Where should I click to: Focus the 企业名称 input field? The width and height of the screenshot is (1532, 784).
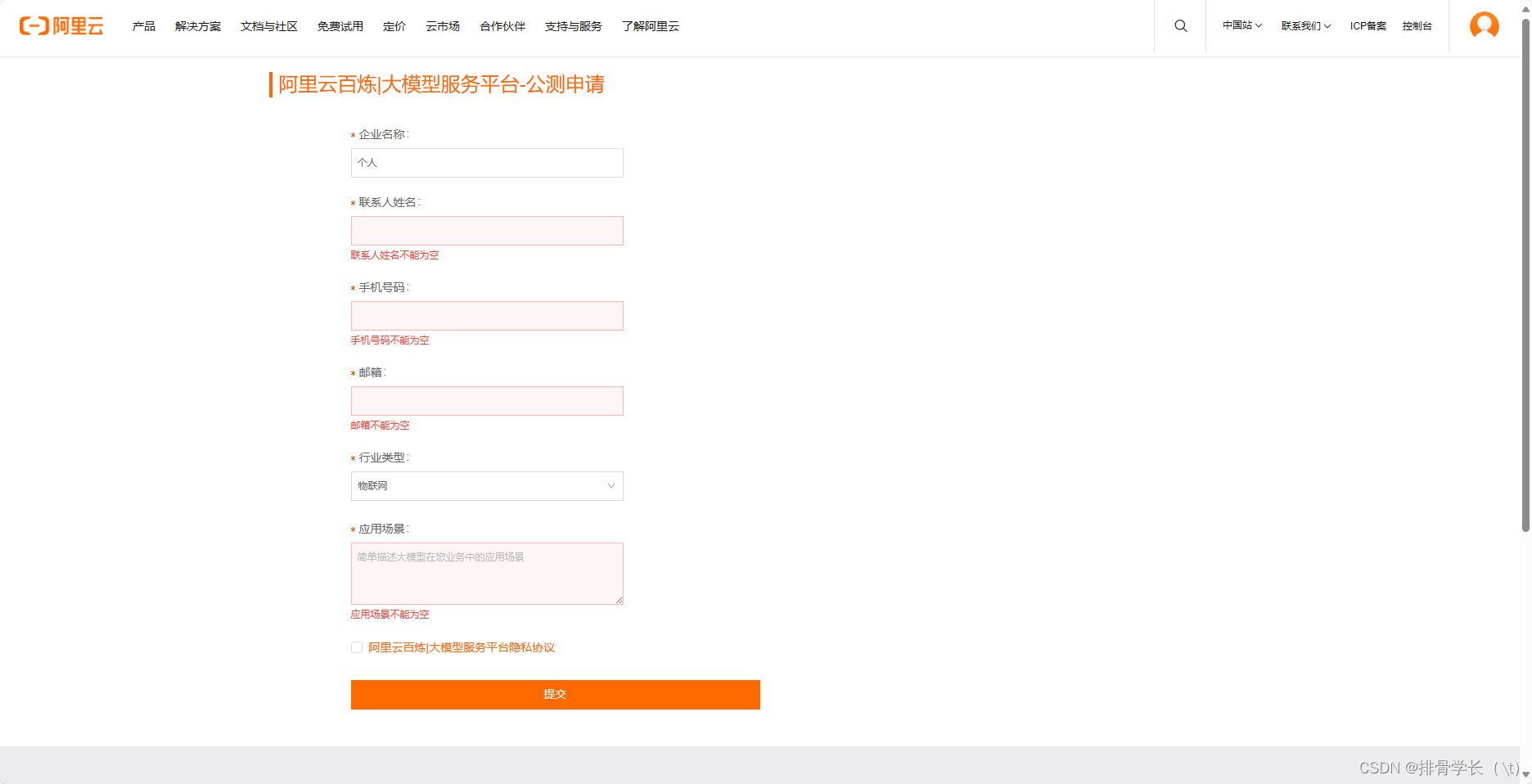(487, 163)
